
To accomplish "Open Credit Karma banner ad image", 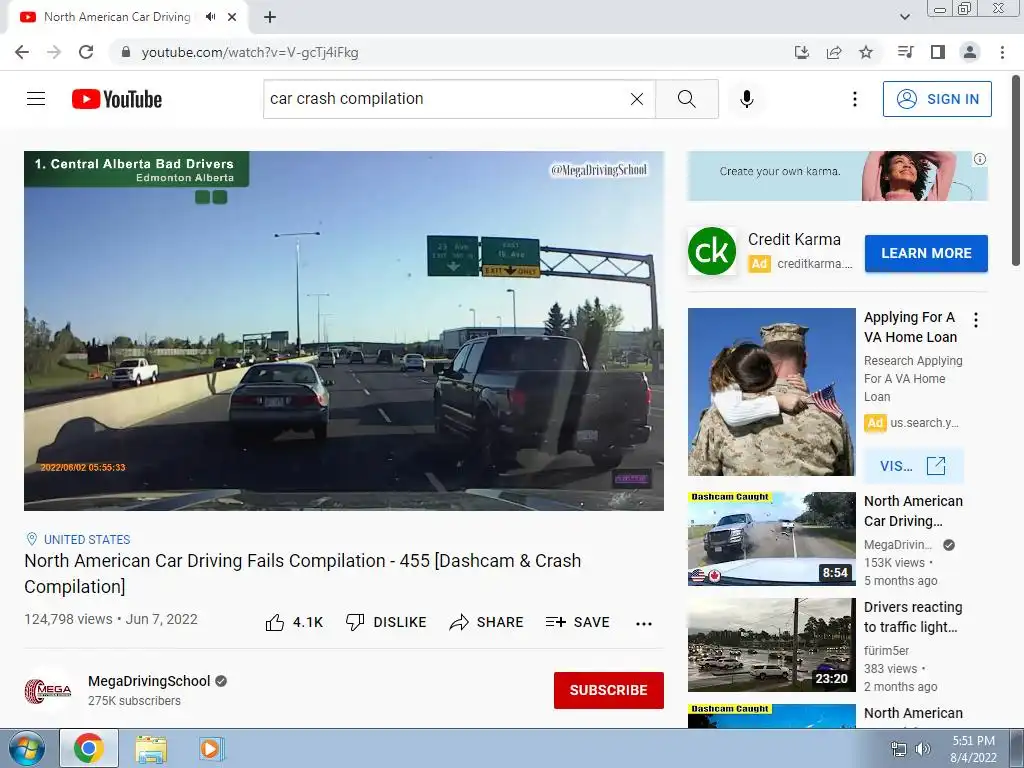I will 837,176.
